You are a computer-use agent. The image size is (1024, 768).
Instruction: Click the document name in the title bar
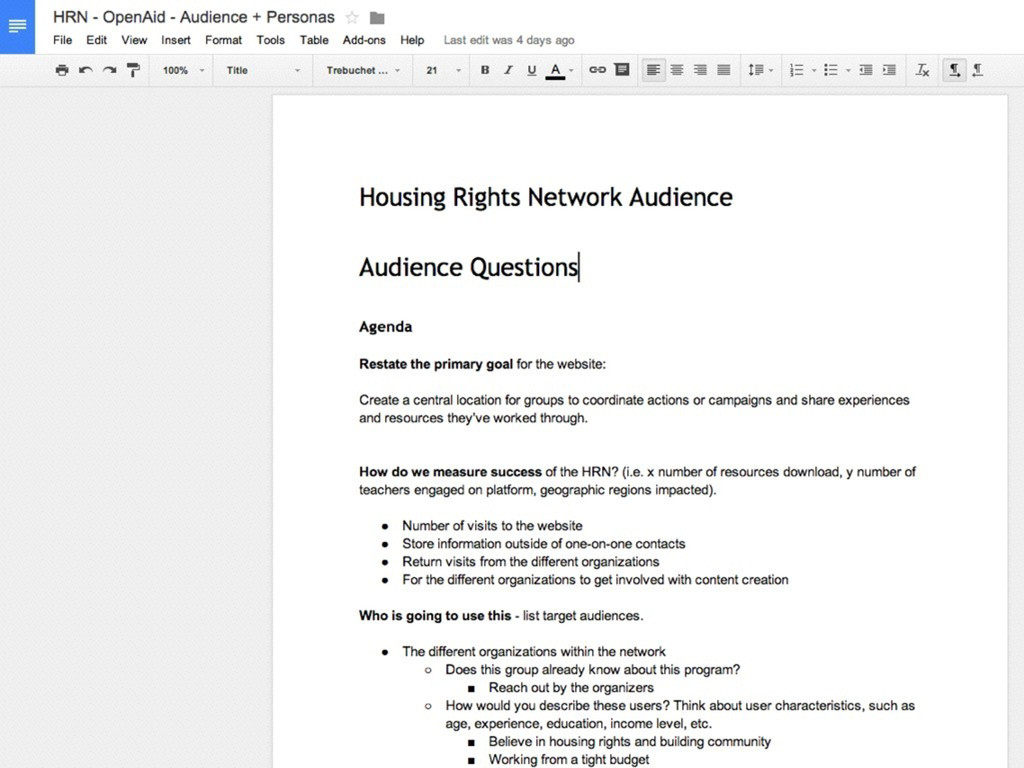click(x=194, y=18)
